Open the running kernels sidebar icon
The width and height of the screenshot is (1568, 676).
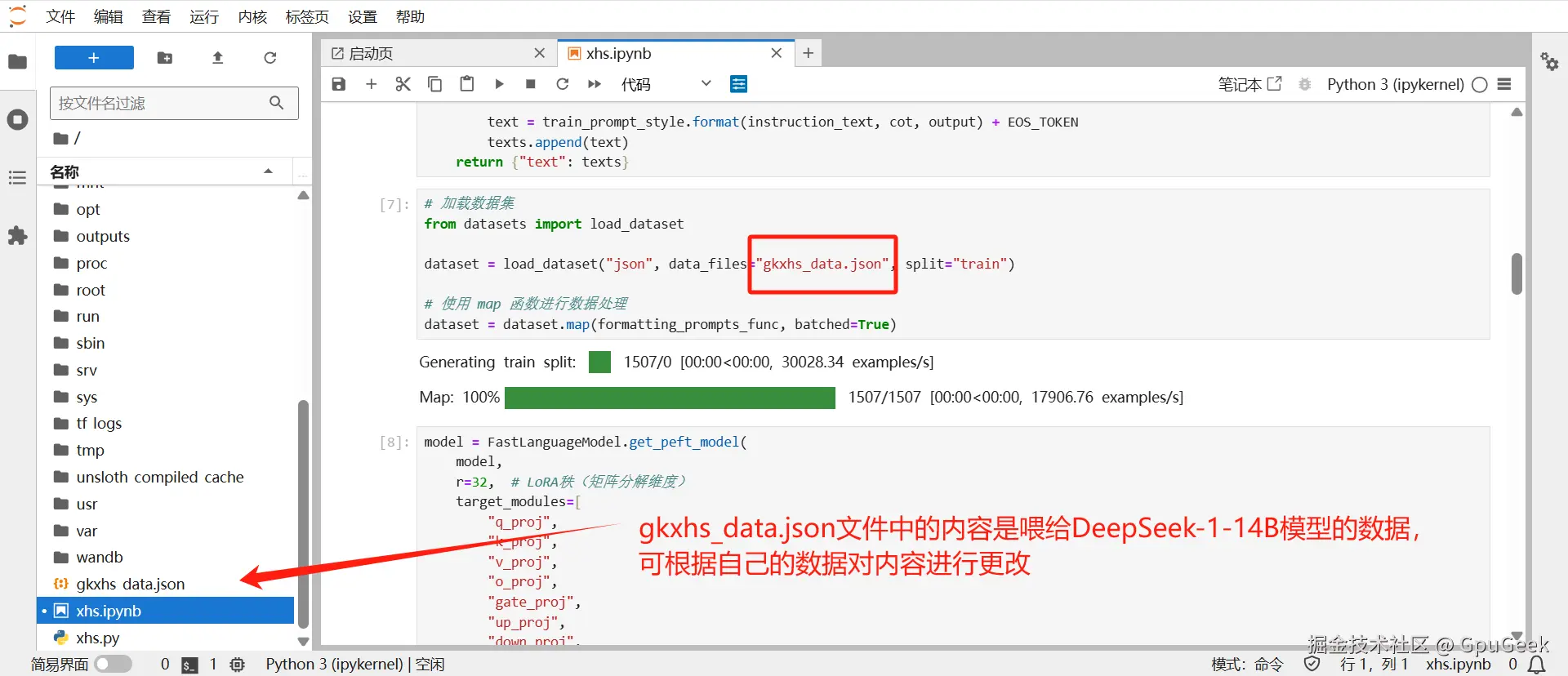[x=17, y=120]
